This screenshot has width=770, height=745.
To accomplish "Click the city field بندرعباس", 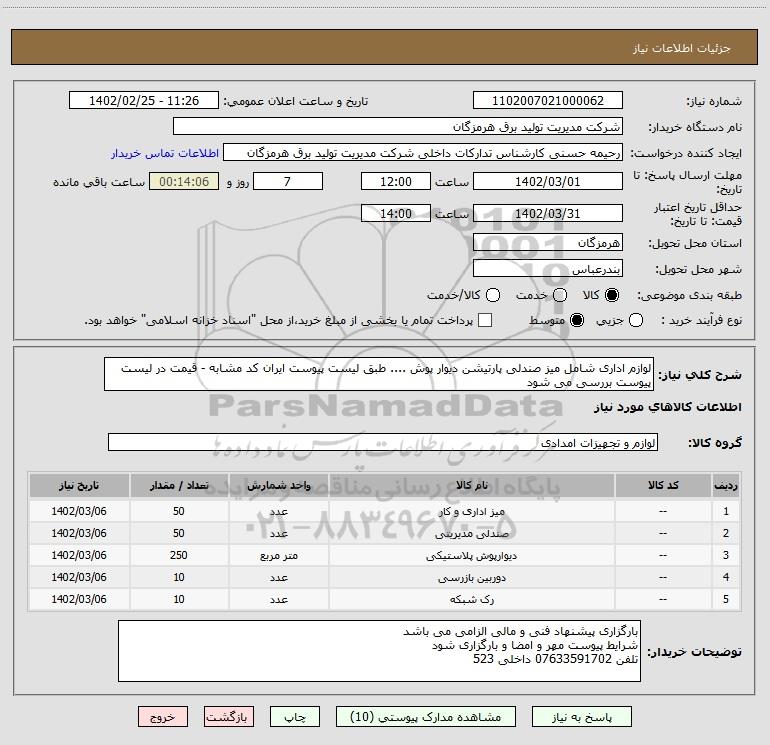I will pyautogui.click(x=548, y=268).
